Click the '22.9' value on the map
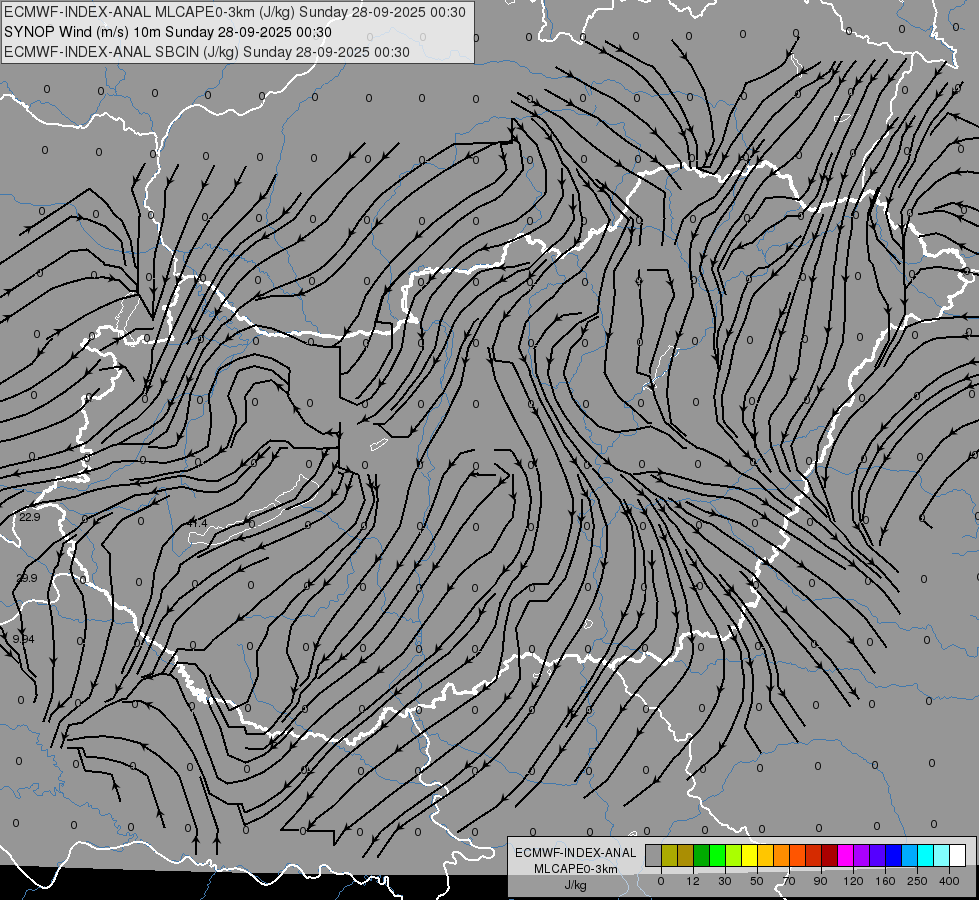Viewport: 979px width, 900px height. (29, 517)
